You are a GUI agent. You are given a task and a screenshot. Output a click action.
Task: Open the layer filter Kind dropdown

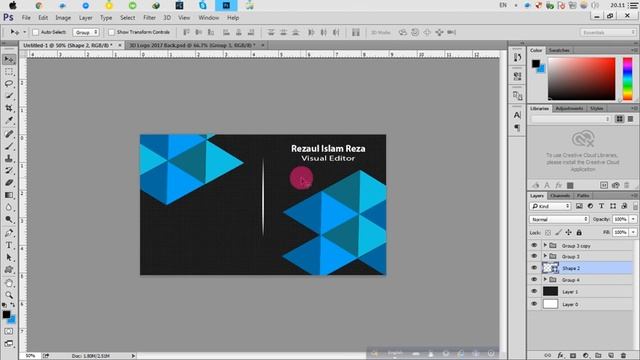tap(550, 206)
